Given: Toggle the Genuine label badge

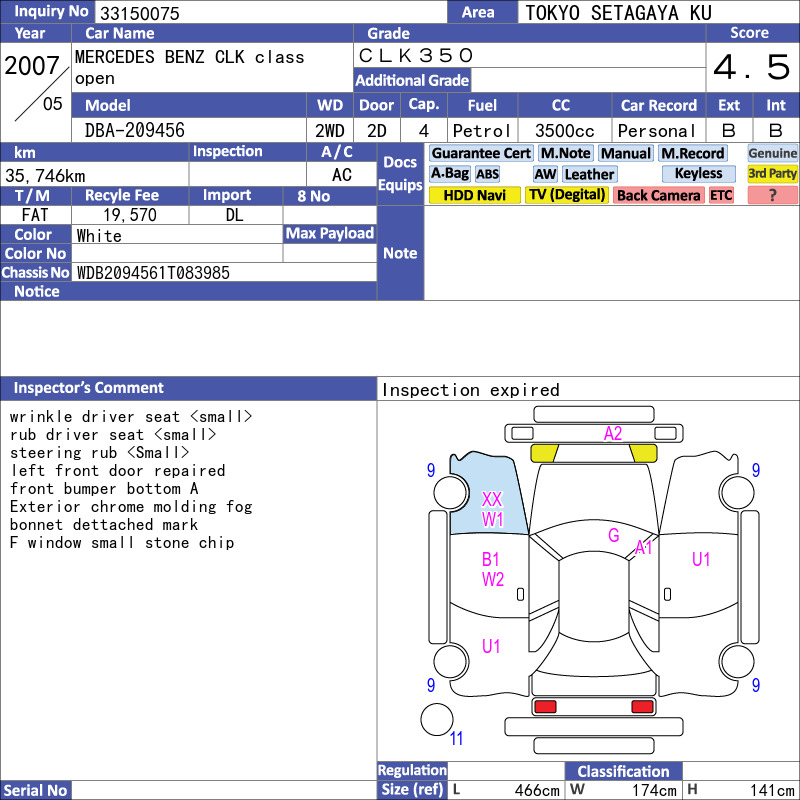Looking at the screenshot, I should (772, 153).
